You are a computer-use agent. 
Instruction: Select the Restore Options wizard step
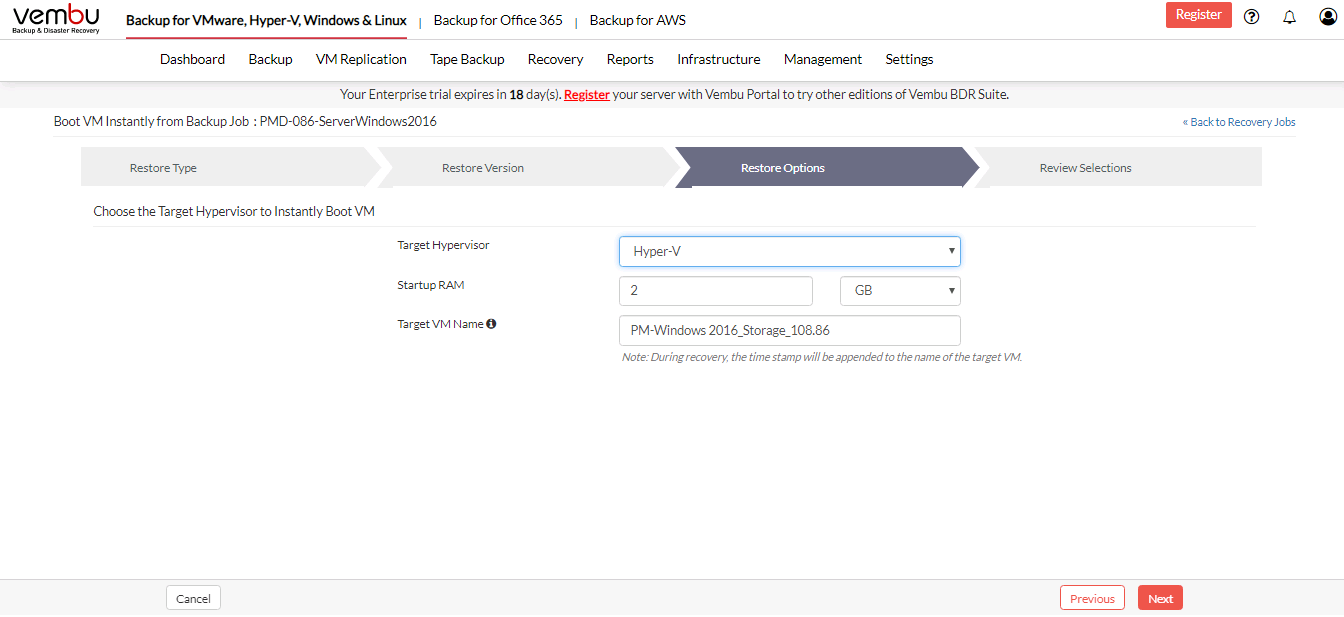tap(825, 168)
